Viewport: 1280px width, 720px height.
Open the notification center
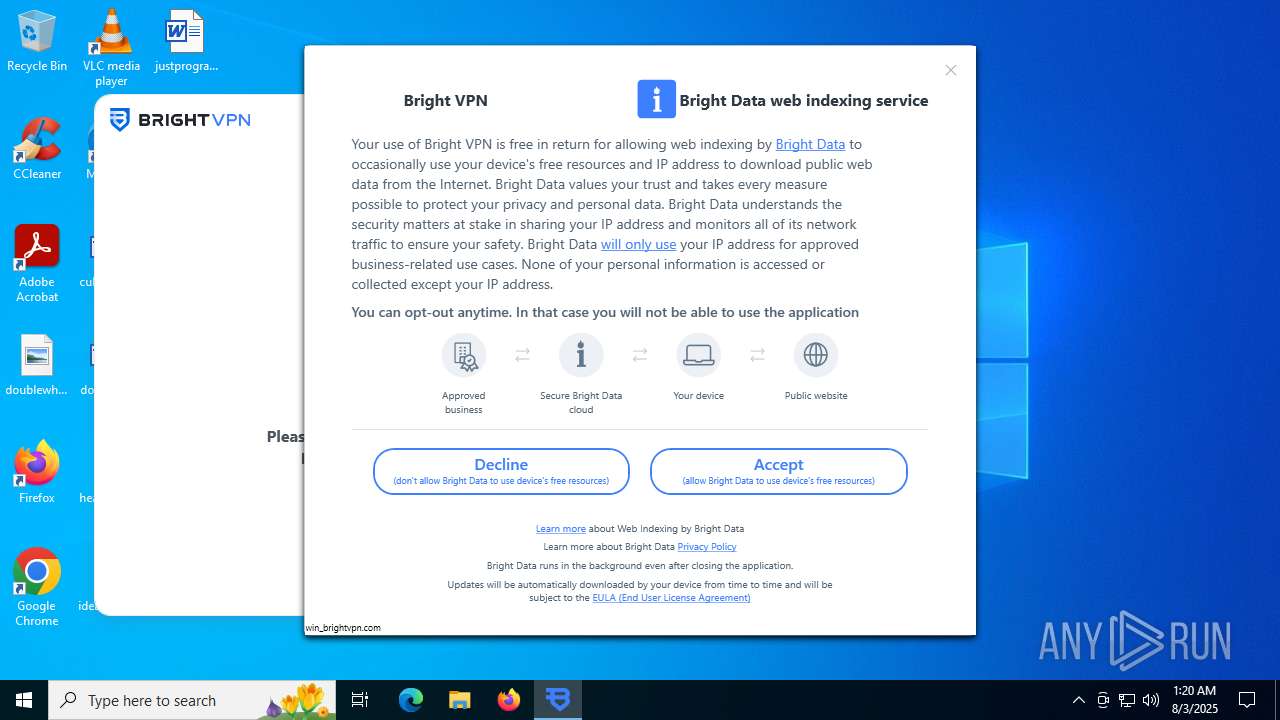tap(1248, 700)
